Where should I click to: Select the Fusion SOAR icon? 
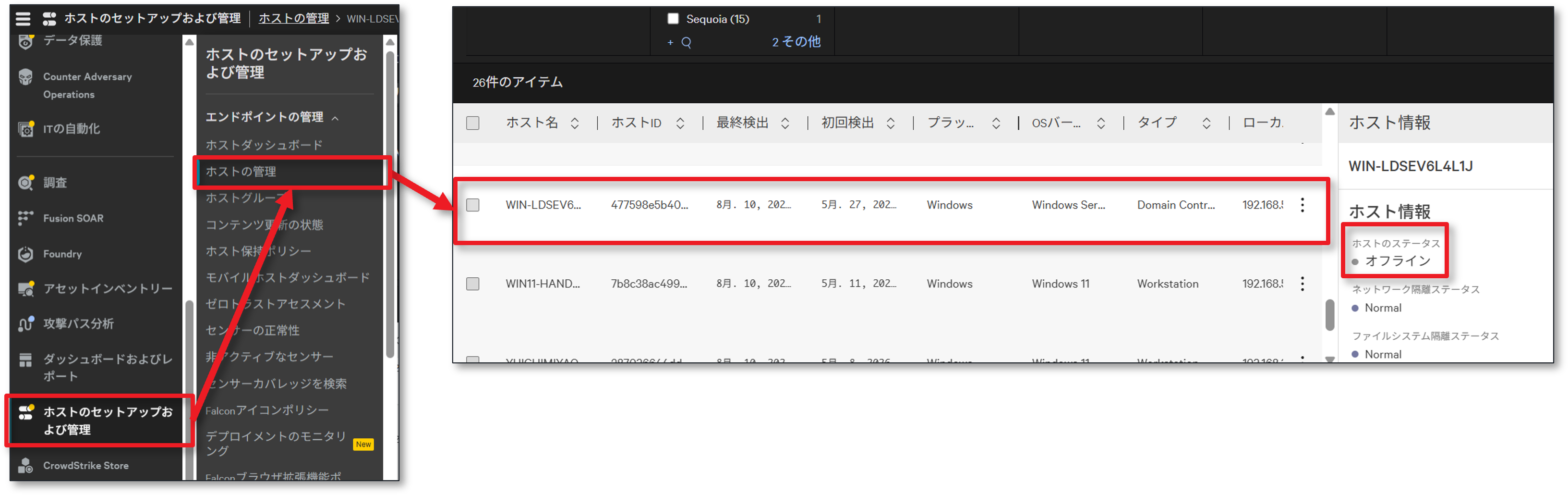click(25, 218)
